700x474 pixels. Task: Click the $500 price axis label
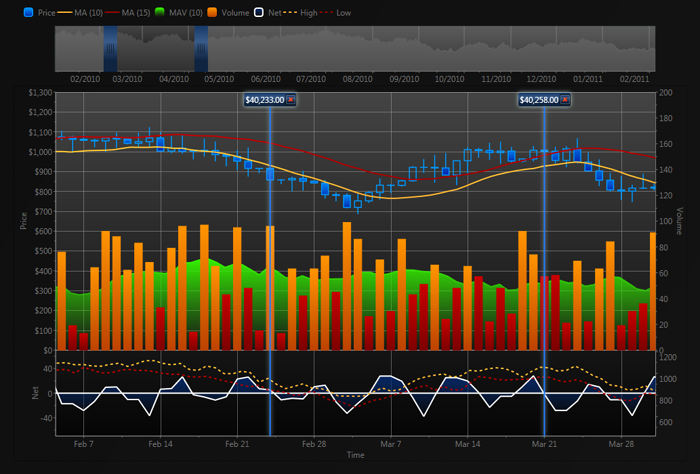(x=44, y=251)
